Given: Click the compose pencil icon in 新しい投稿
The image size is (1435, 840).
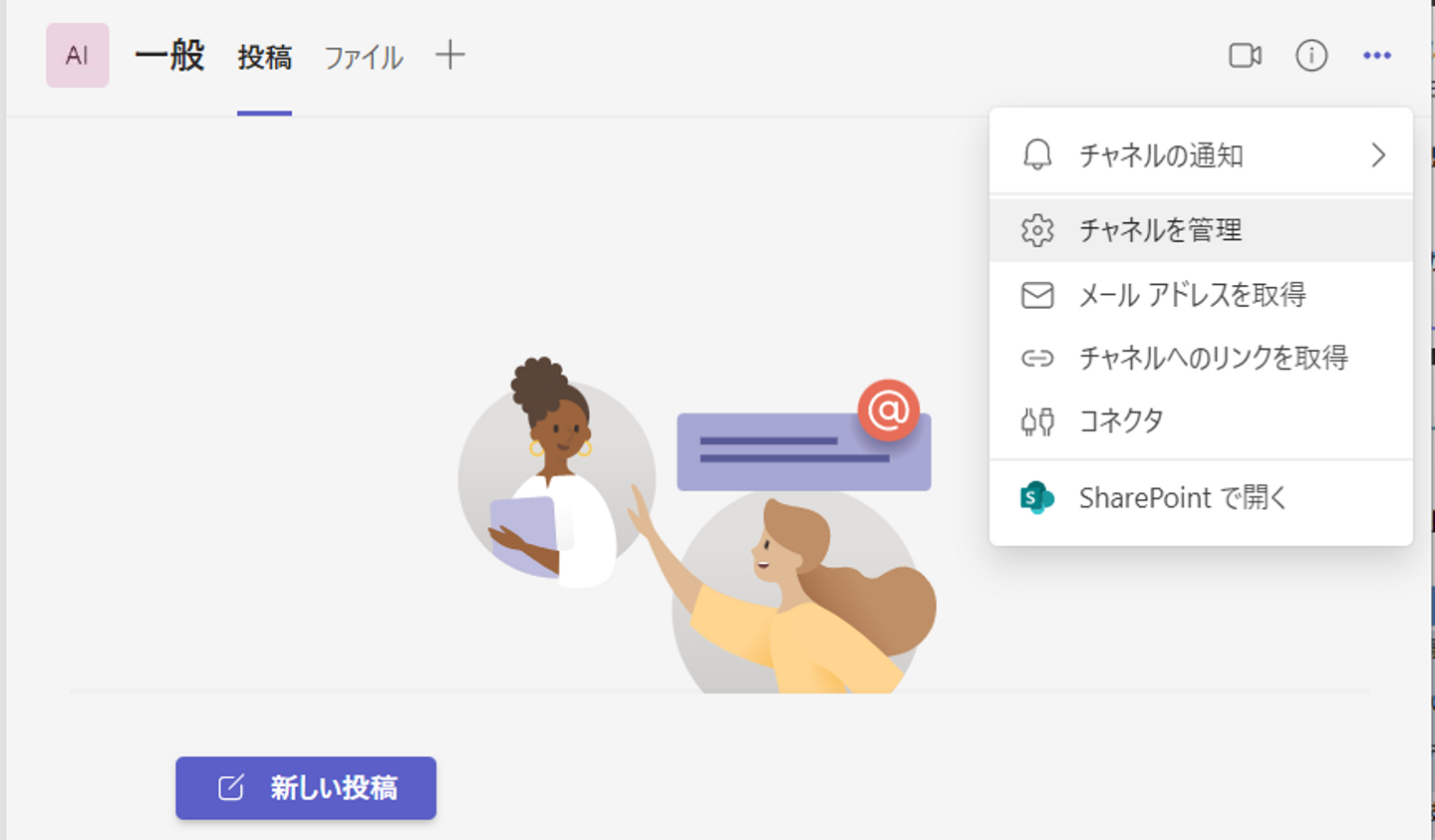Looking at the screenshot, I should 230,788.
